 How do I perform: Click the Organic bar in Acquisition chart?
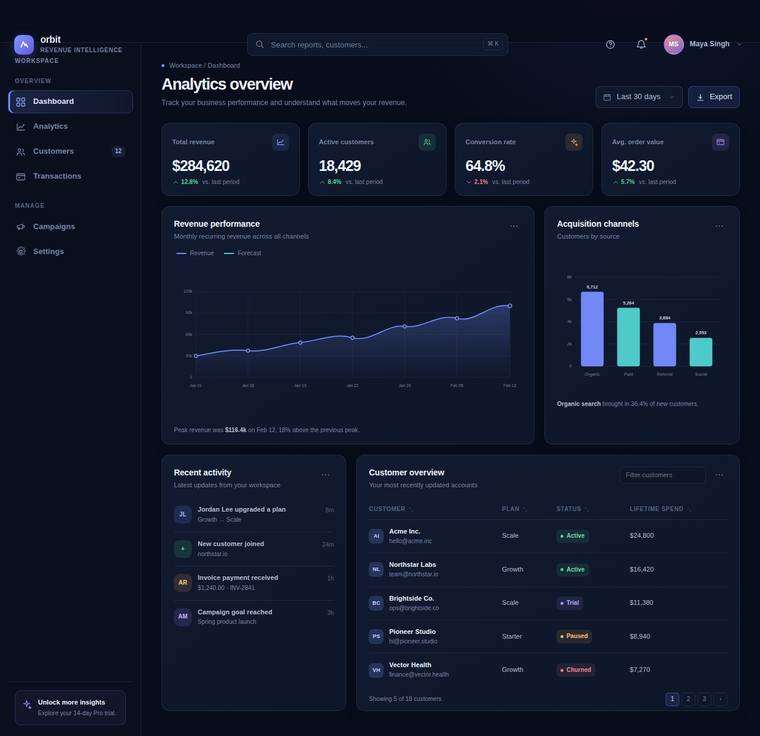(592, 329)
